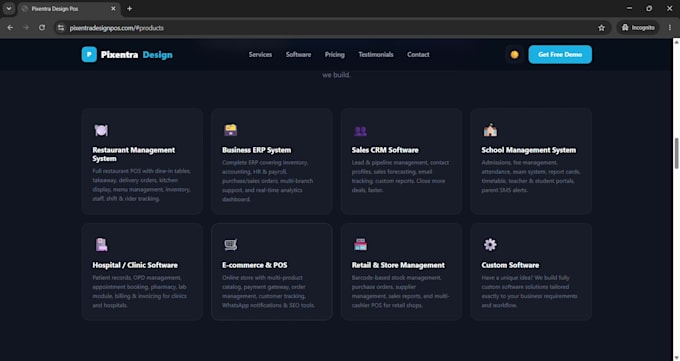Click the E-commerce & POS cart icon
The width and height of the screenshot is (680, 361).
231,245
